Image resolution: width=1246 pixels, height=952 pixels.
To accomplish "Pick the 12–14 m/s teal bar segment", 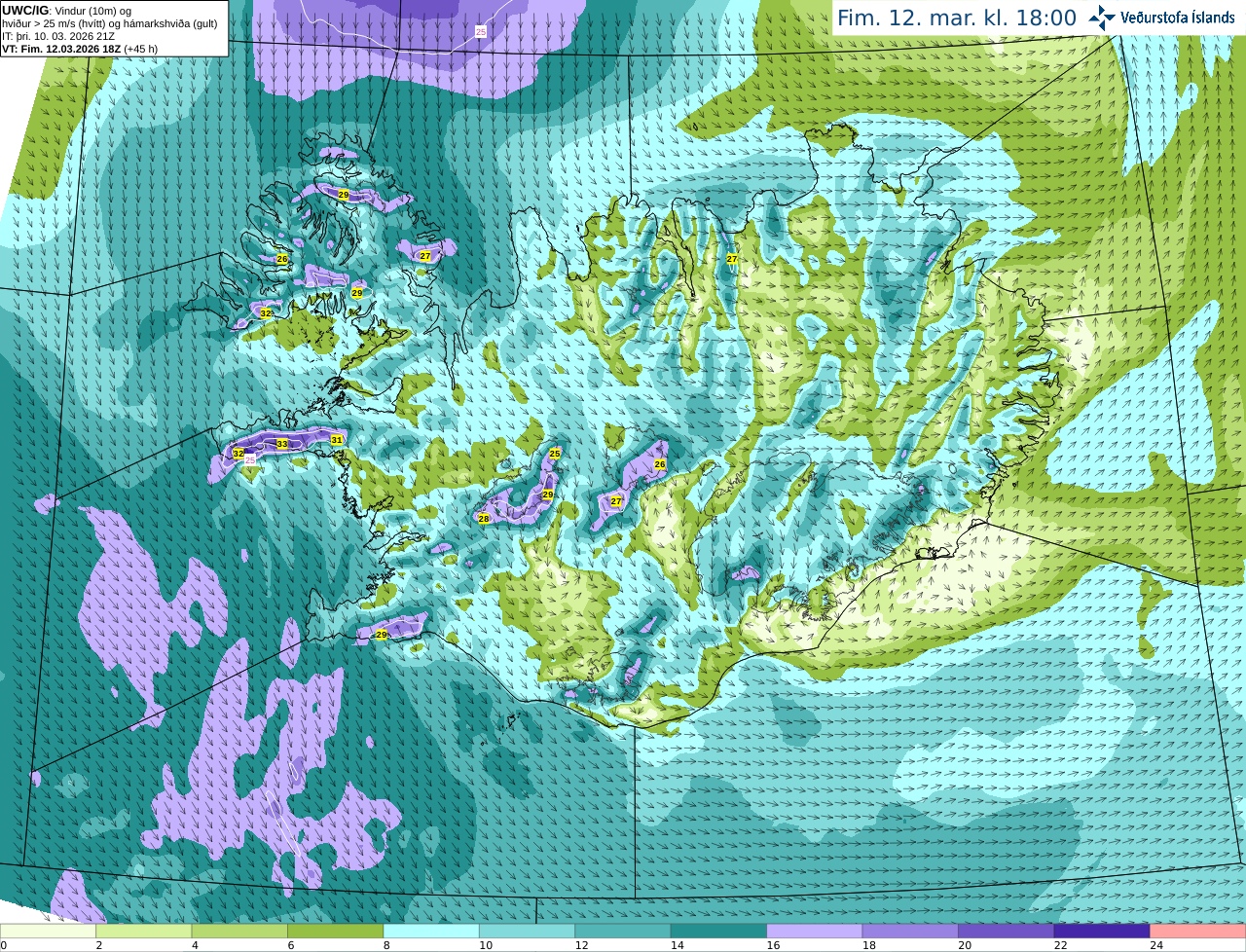I will click(624, 932).
